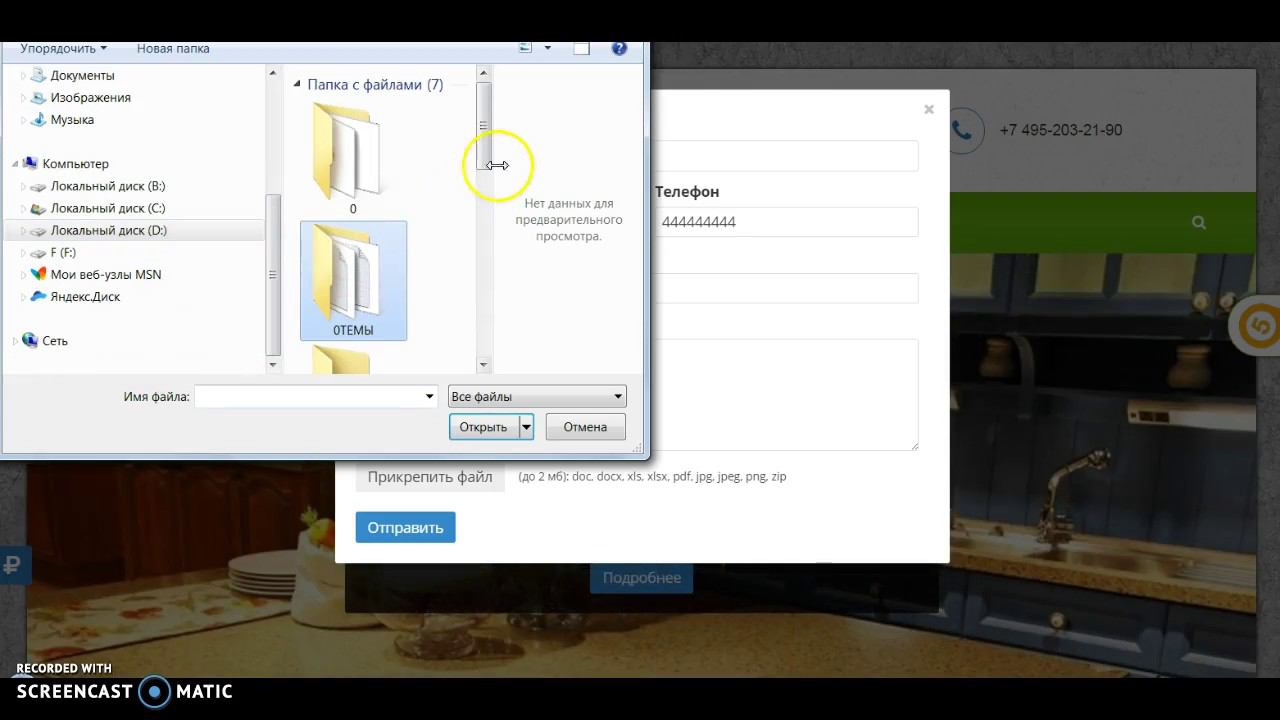Expand Локальный диск (D:) node
The width and height of the screenshot is (1280, 720).
(x=23, y=231)
